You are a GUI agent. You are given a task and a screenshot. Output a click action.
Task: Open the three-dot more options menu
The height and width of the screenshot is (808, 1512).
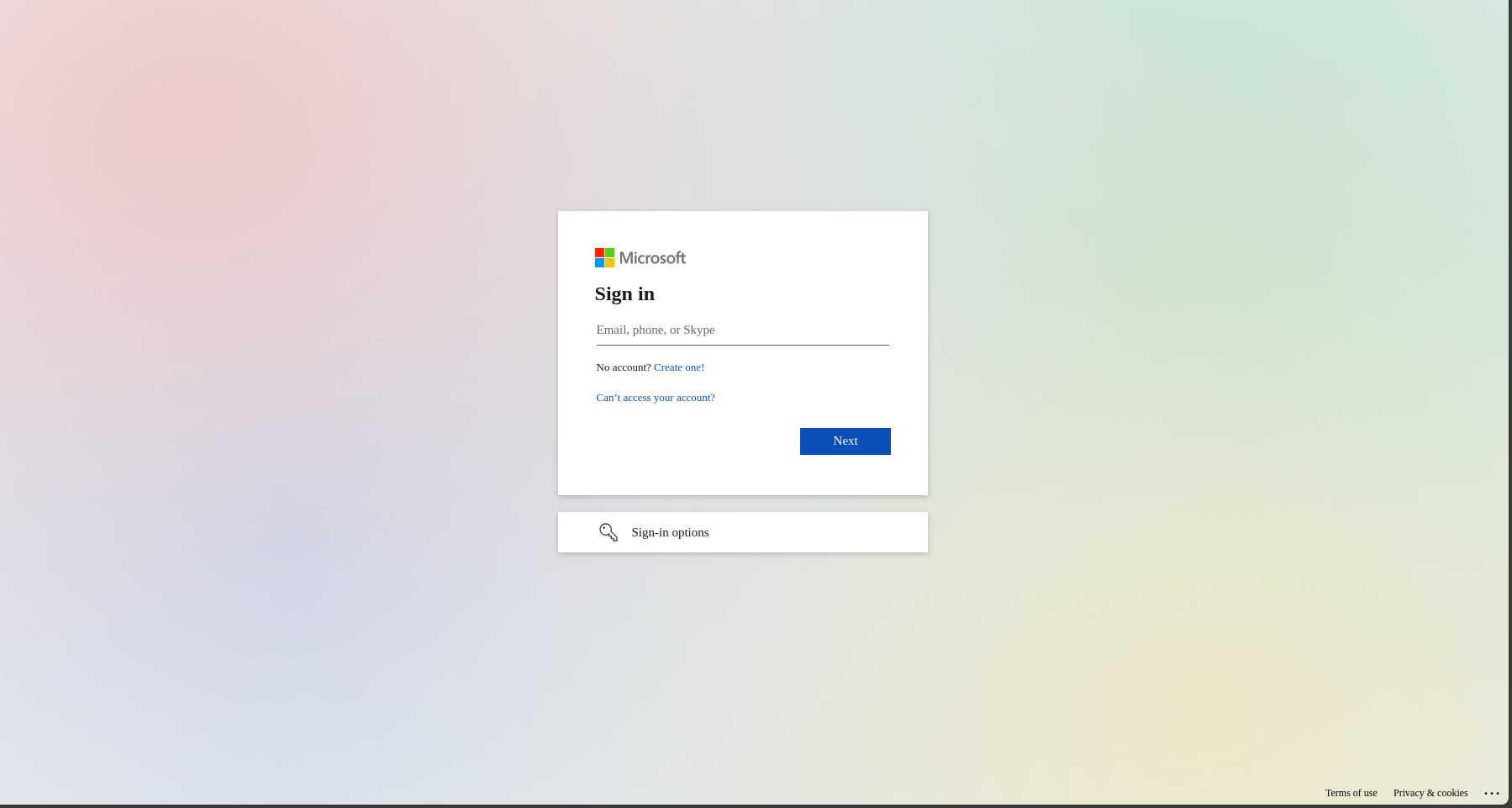(x=1492, y=793)
